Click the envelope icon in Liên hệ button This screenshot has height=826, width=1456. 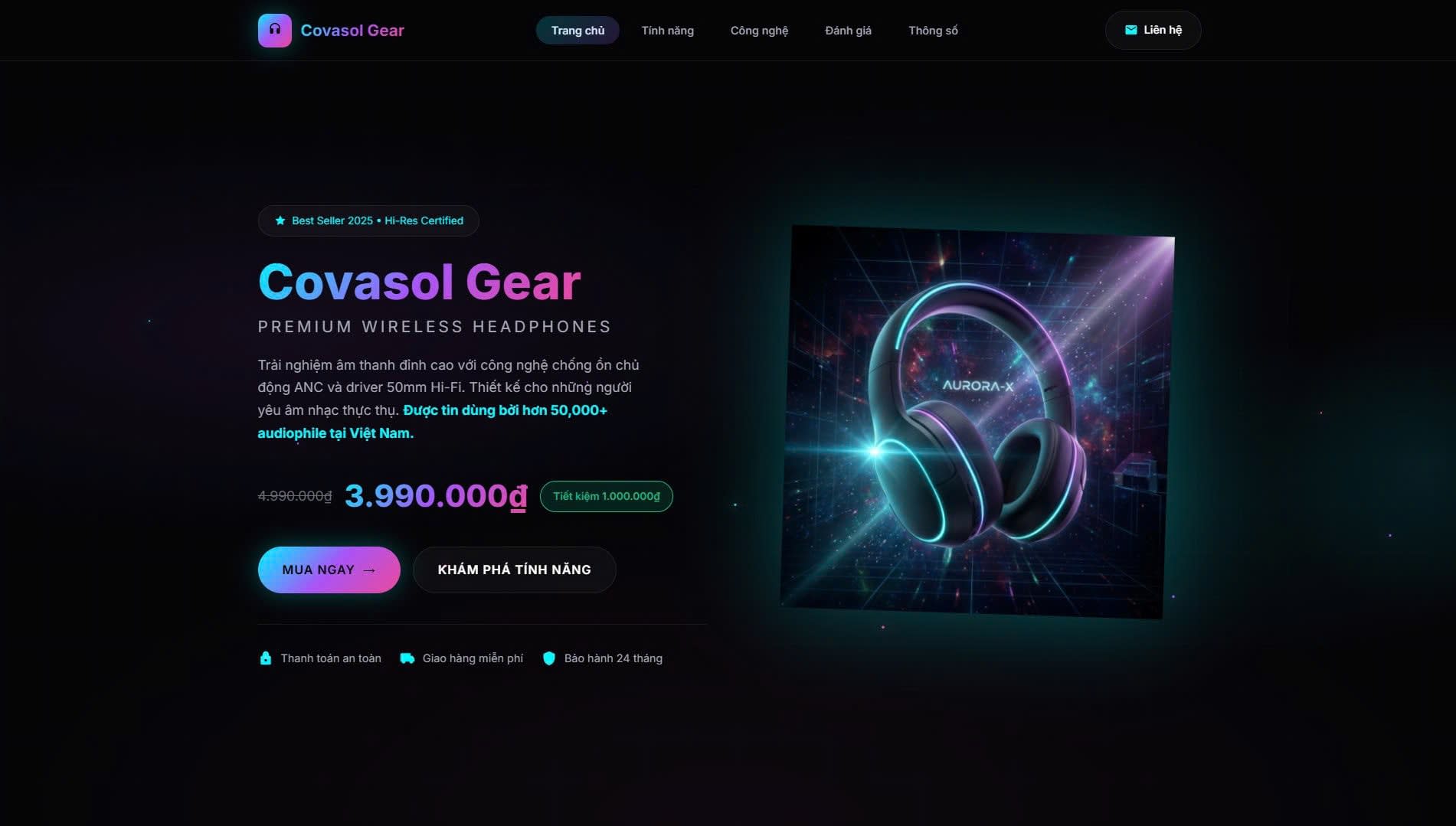coord(1130,30)
